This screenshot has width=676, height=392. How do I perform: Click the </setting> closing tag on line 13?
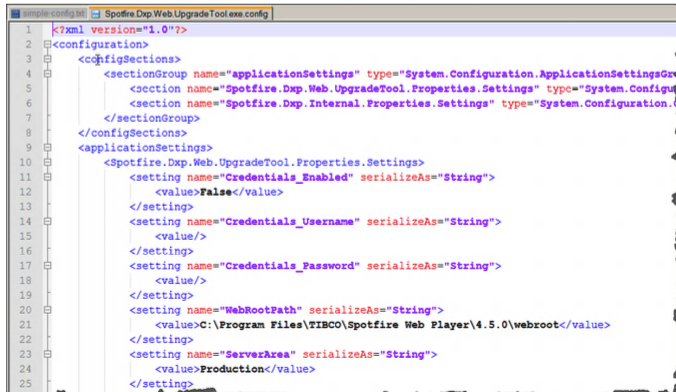(x=161, y=207)
